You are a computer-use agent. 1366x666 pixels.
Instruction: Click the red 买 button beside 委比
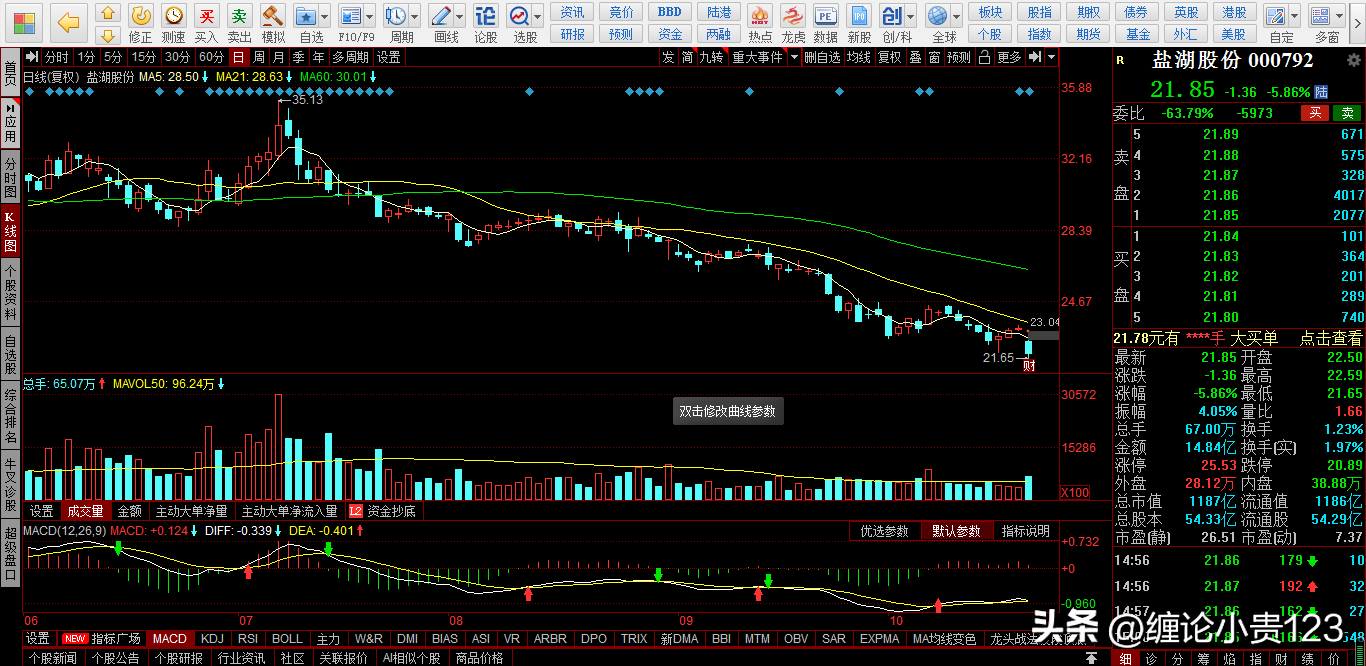(x=1316, y=113)
